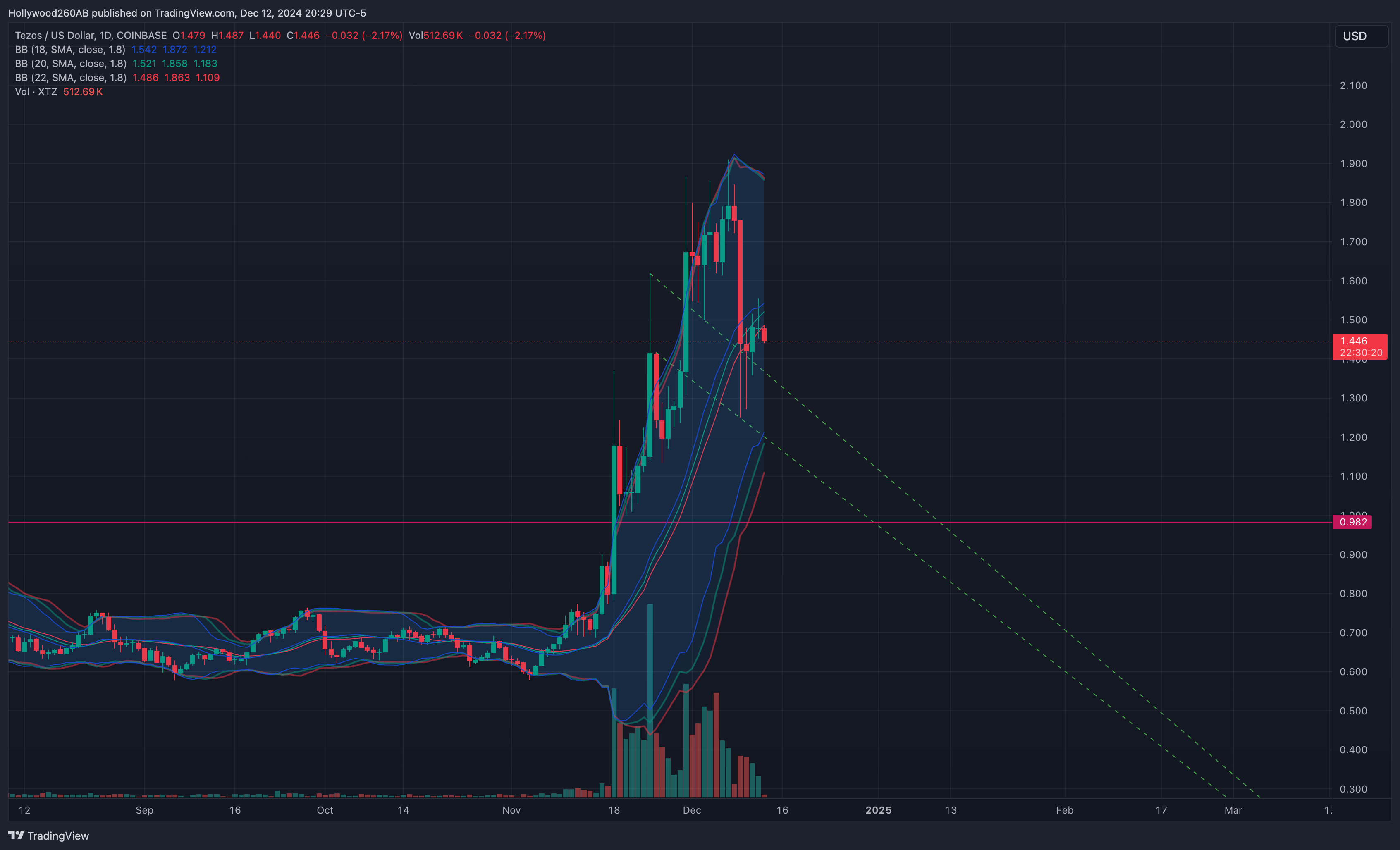The width and height of the screenshot is (1400, 850).
Task: Click the 1.800 price axis label
Action: click(x=1353, y=202)
